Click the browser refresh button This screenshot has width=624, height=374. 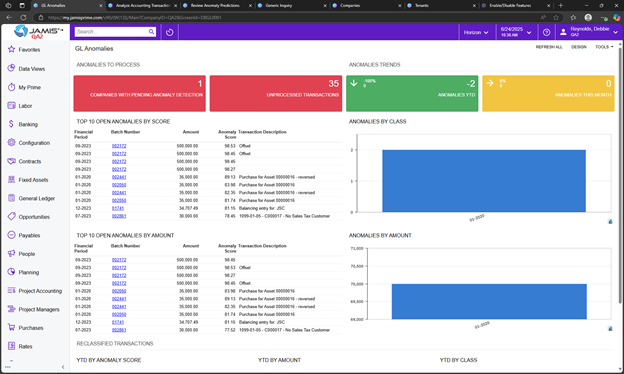pos(23,18)
